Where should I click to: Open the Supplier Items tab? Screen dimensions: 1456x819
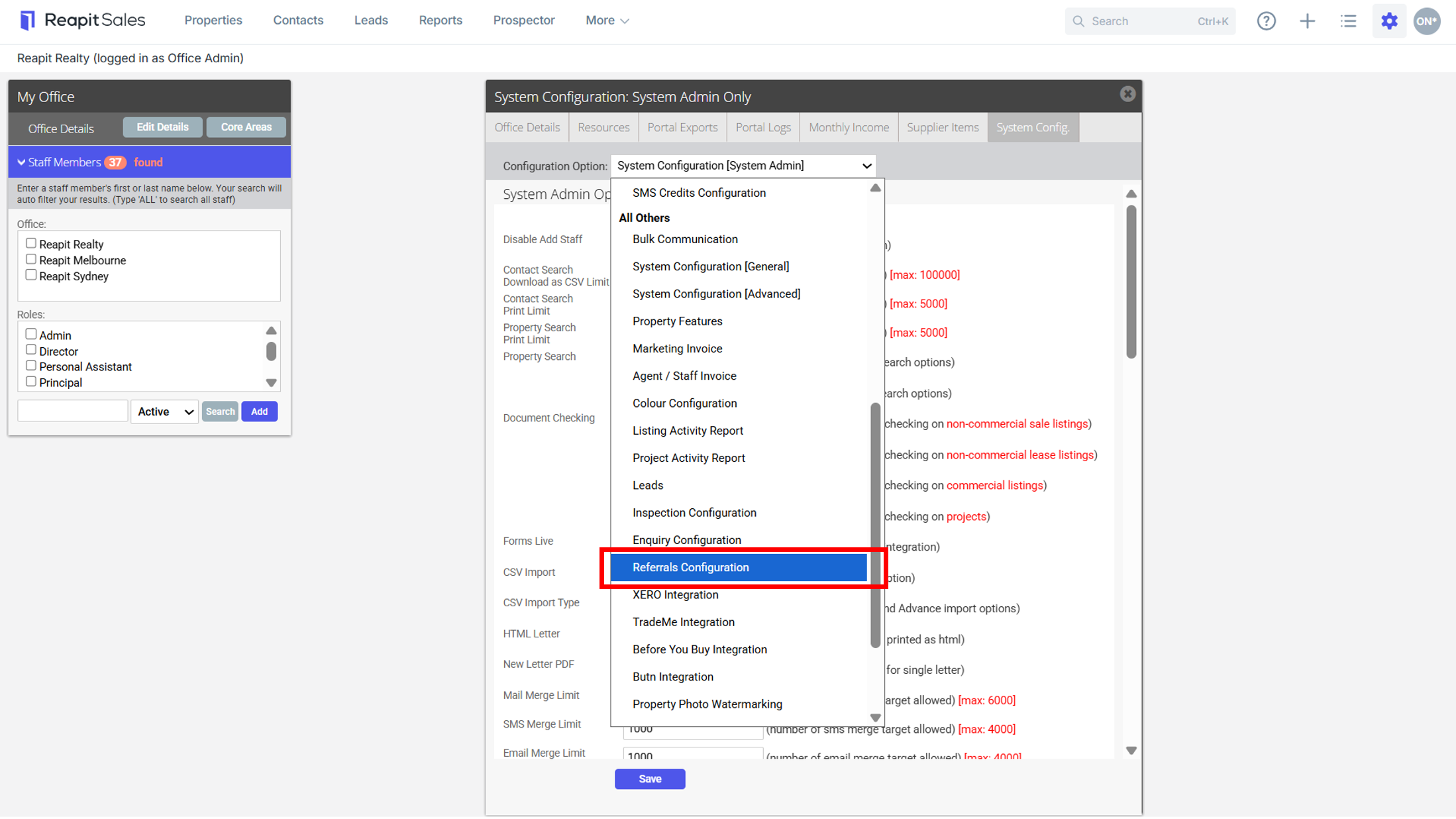click(942, 127)
